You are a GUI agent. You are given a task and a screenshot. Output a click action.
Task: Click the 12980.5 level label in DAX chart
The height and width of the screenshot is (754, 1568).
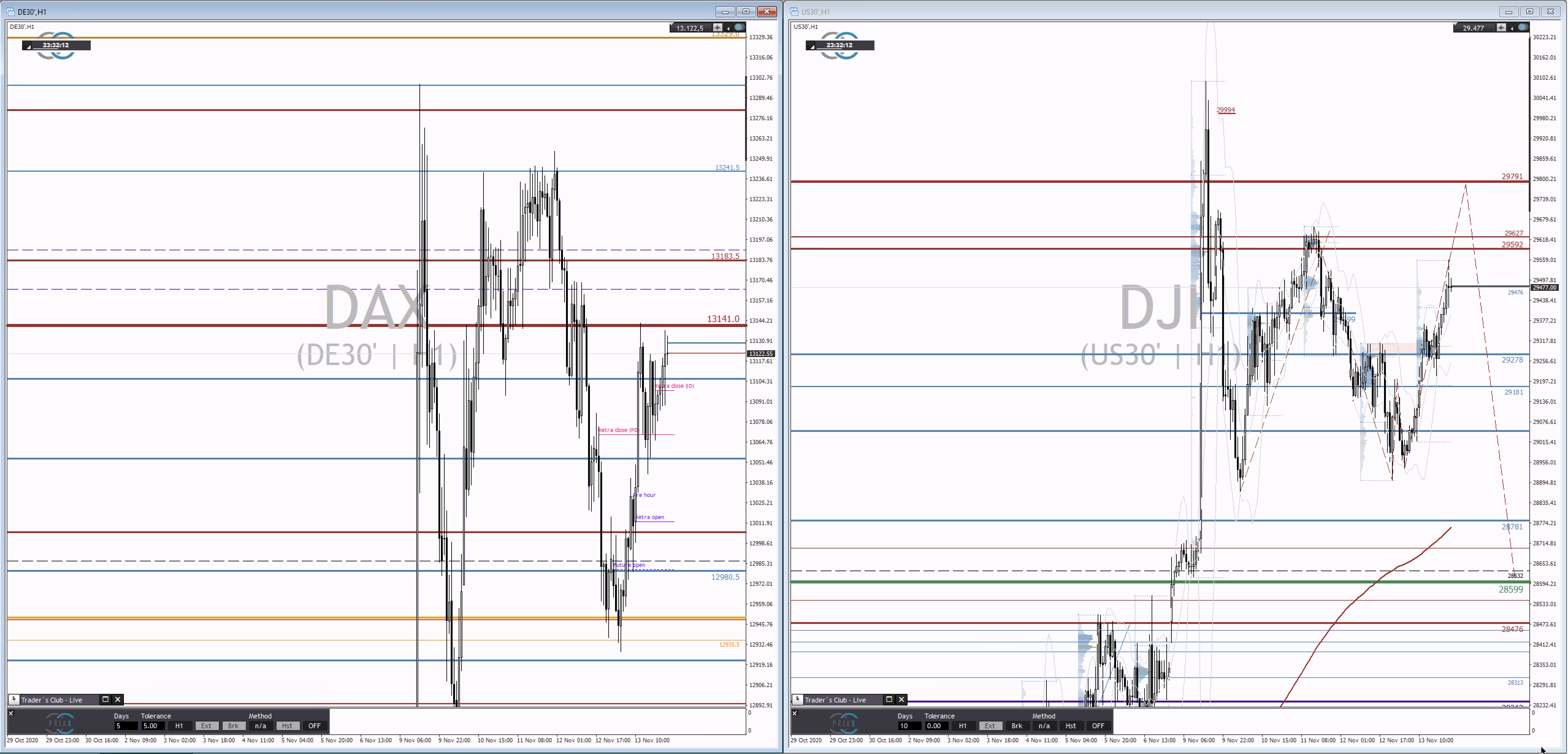pyautogui.click(x=725, y=577)
